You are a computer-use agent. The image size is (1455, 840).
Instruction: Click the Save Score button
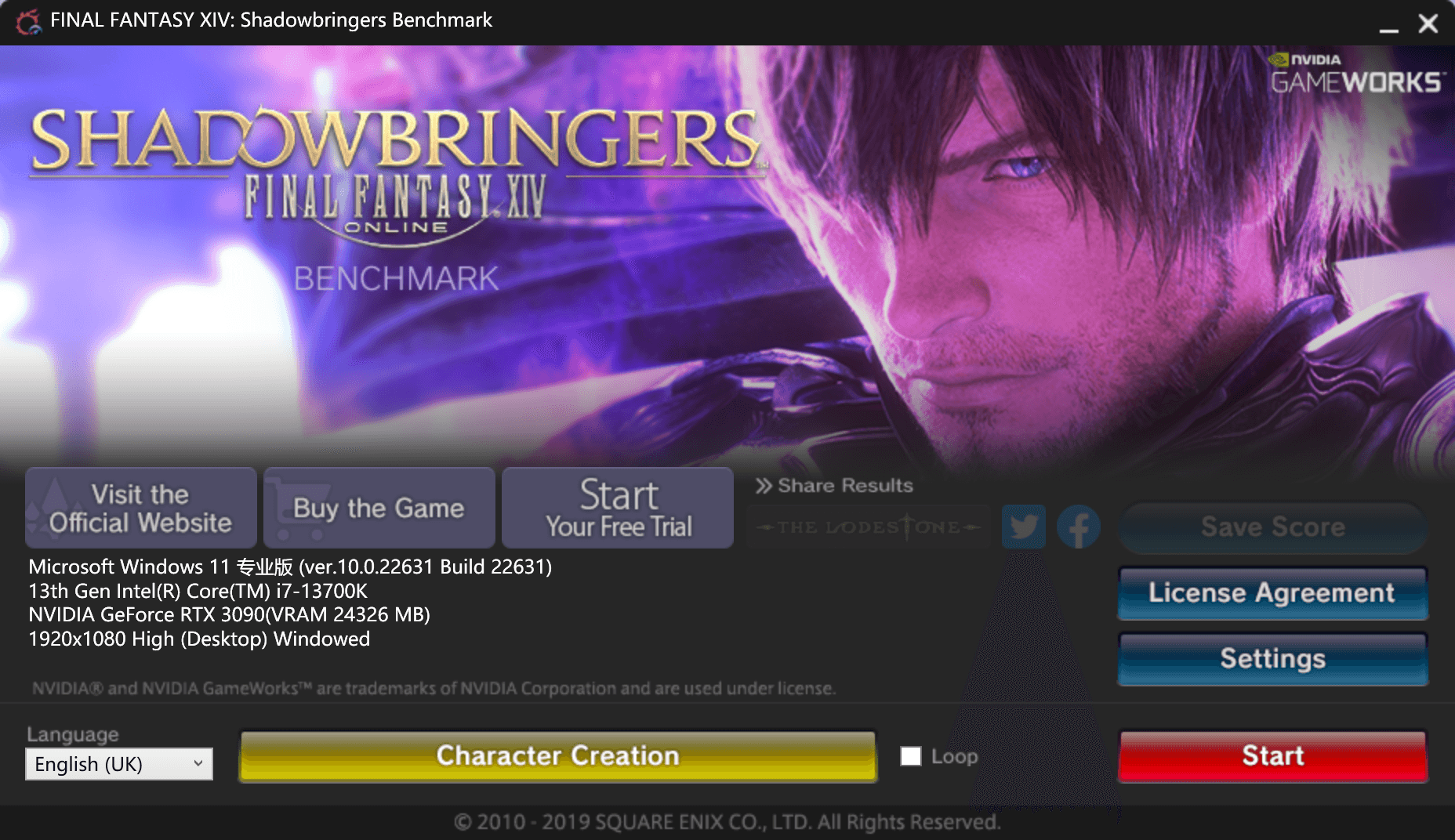[1273, 527]
